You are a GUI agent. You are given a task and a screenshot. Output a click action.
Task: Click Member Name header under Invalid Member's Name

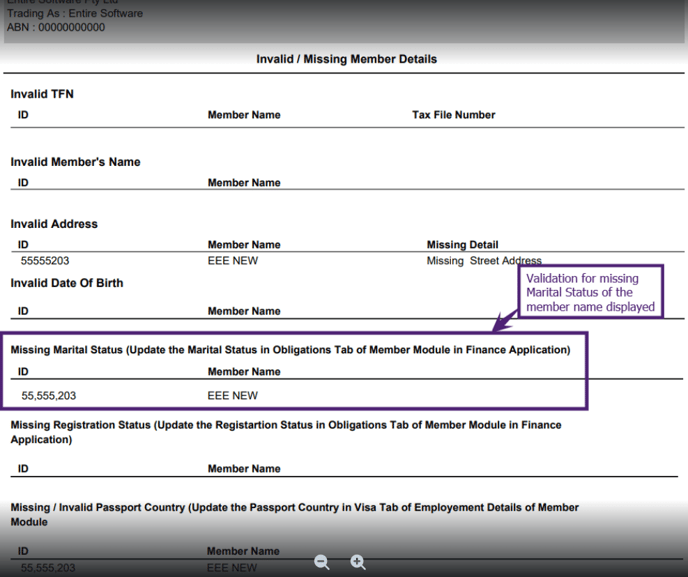(244, 183)
